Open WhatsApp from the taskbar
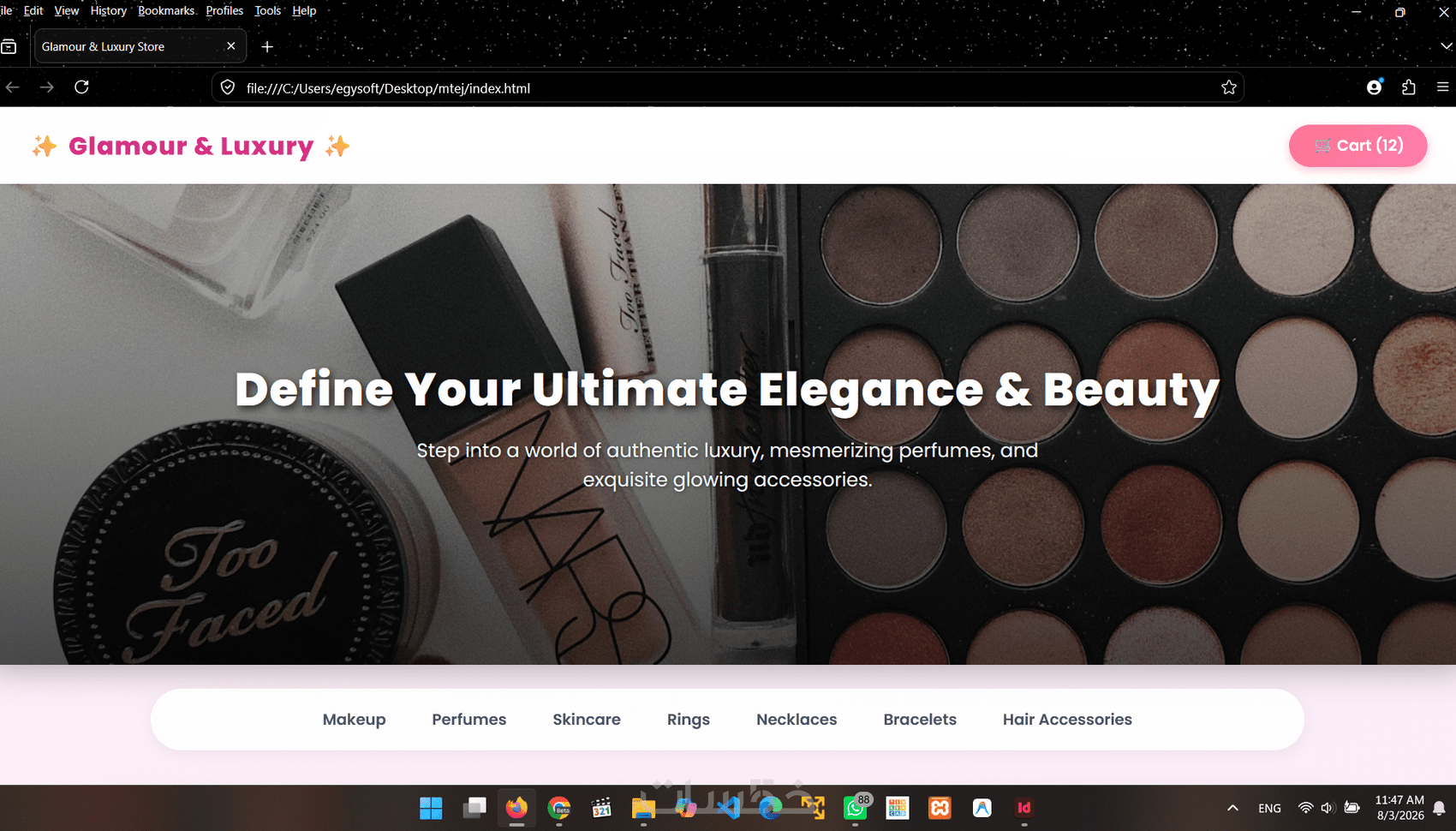 [x=856, y=807]
